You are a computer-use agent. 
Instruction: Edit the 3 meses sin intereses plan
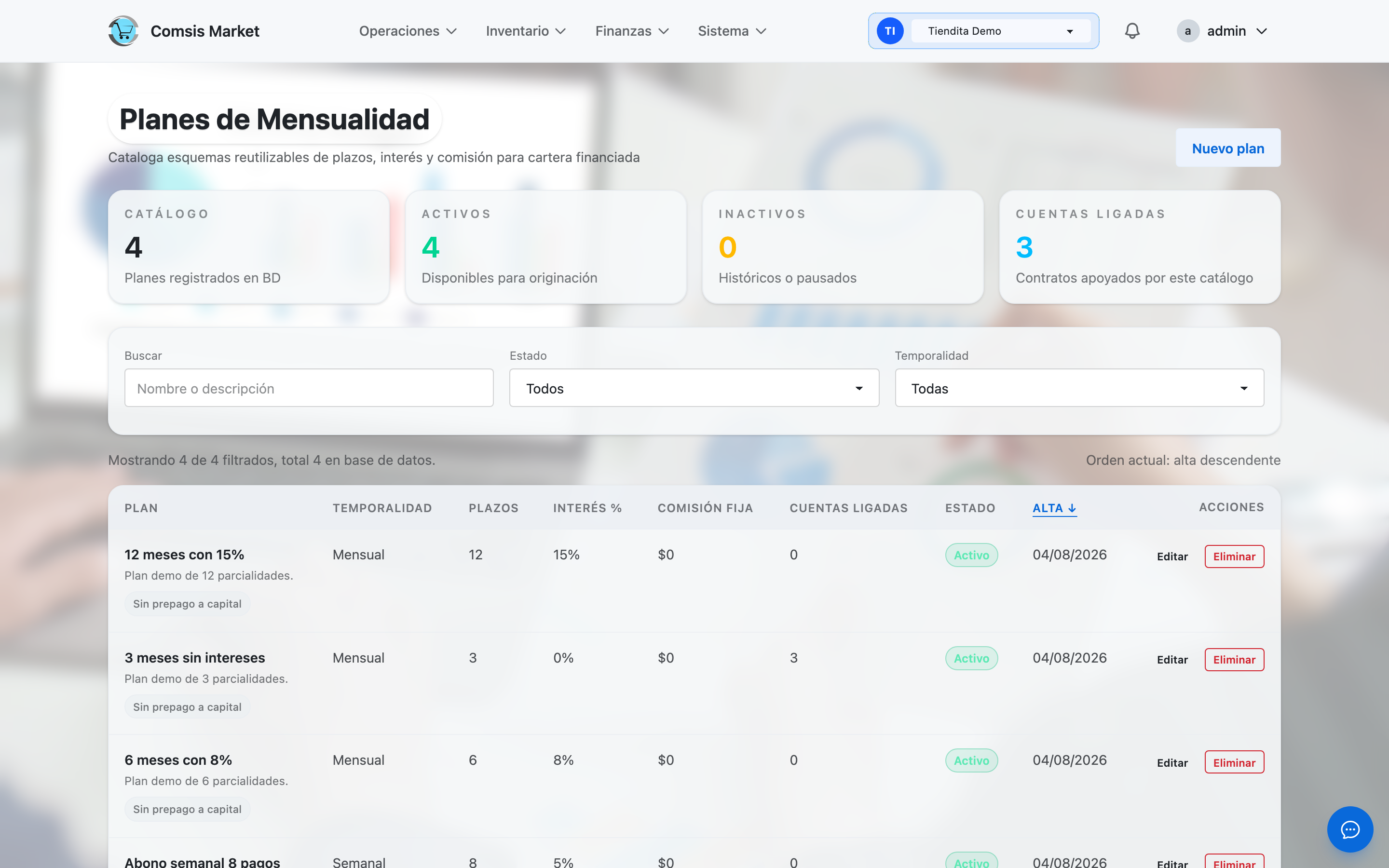coord(1172,660)
